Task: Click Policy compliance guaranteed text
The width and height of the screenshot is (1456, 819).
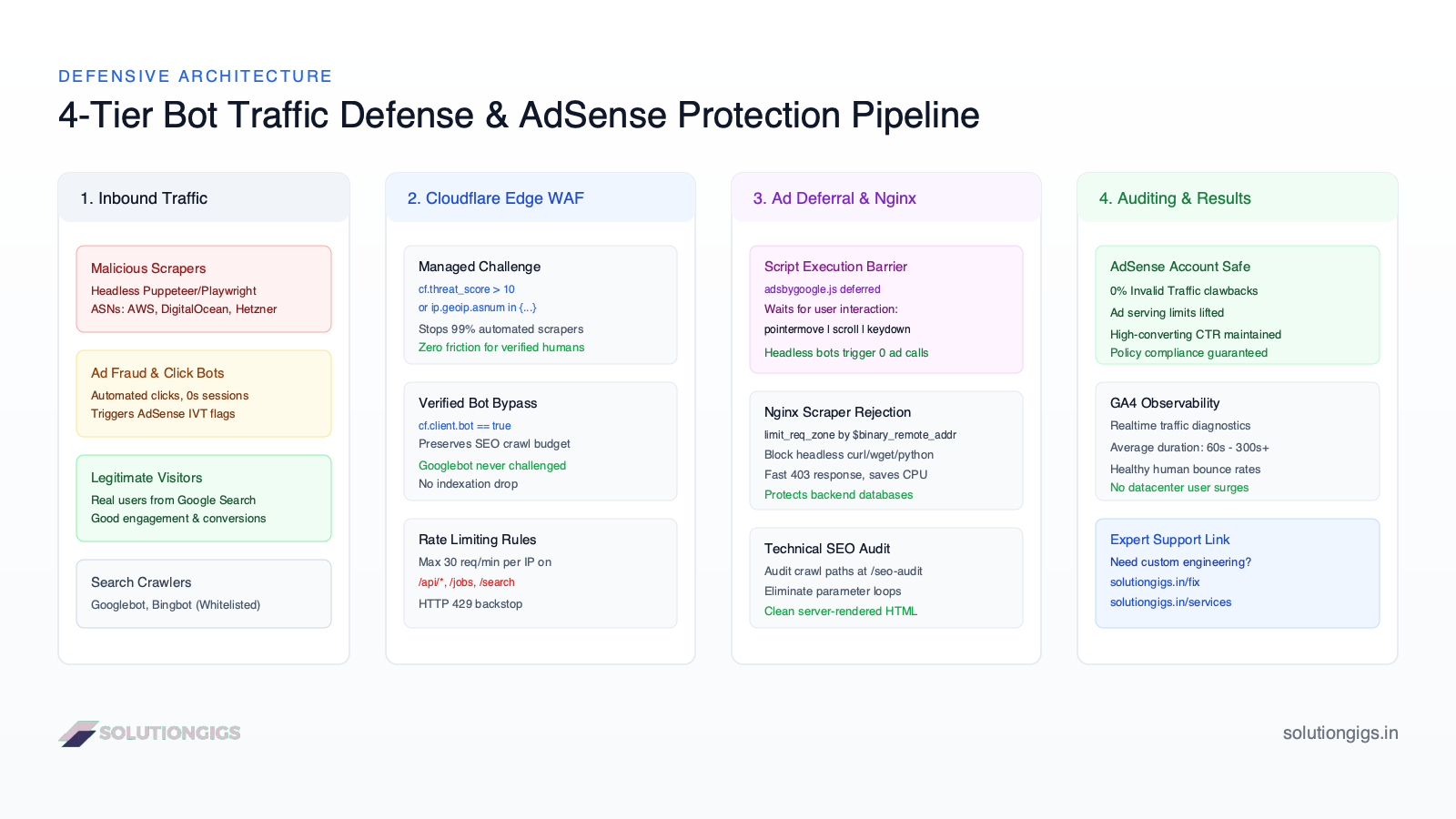Action: (x=1188, y=353)
